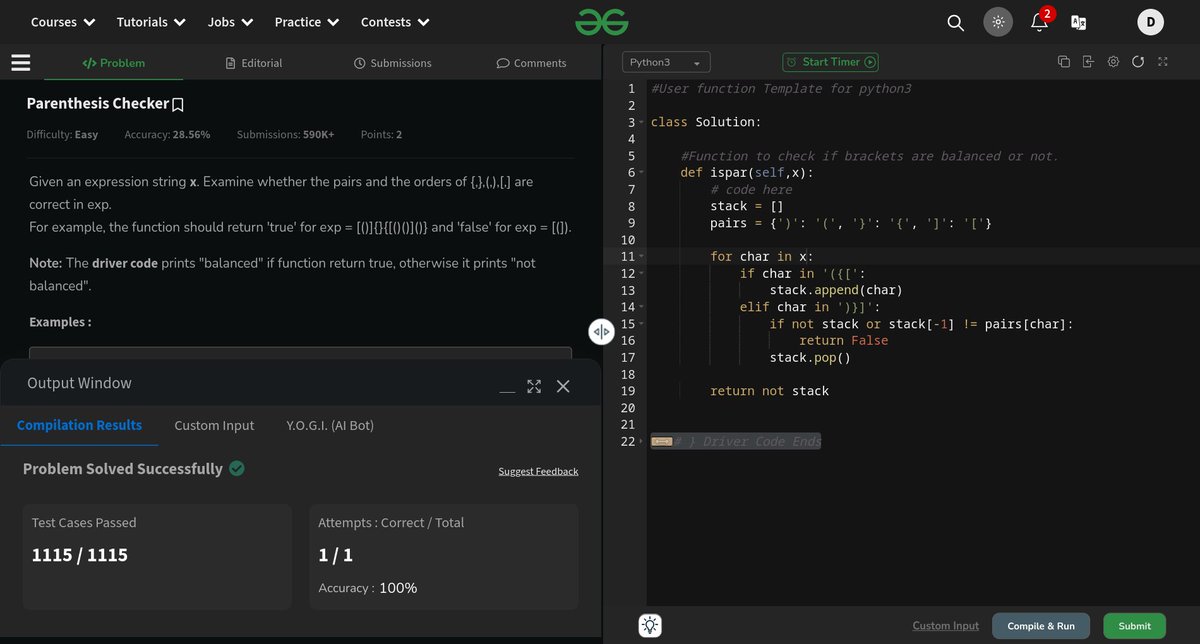Screen dimensions: 1200x644
Task: Minimize the Output Window
Action: coord(508,391)
